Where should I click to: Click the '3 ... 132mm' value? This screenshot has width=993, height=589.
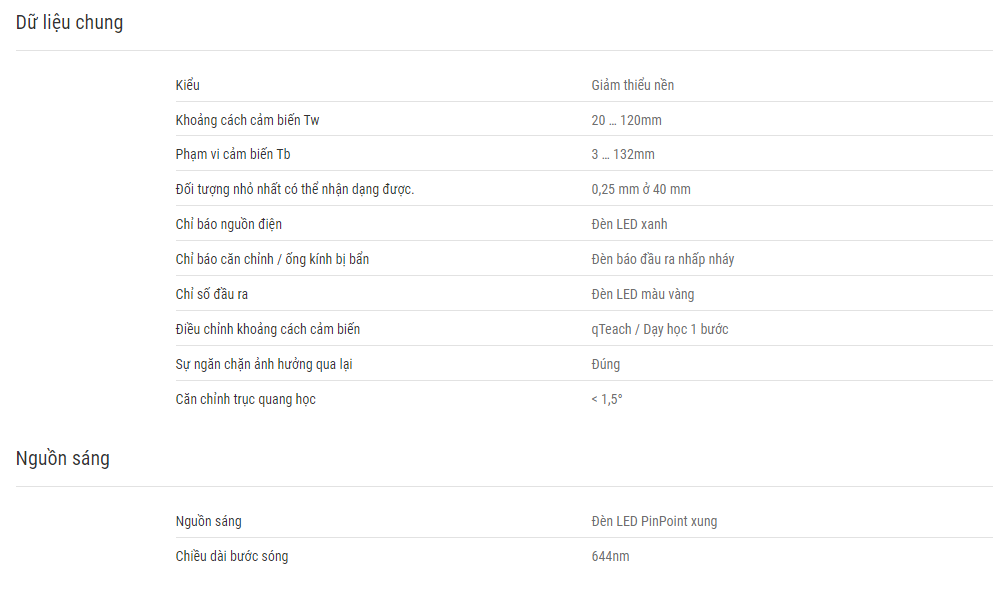pos(623,155)
